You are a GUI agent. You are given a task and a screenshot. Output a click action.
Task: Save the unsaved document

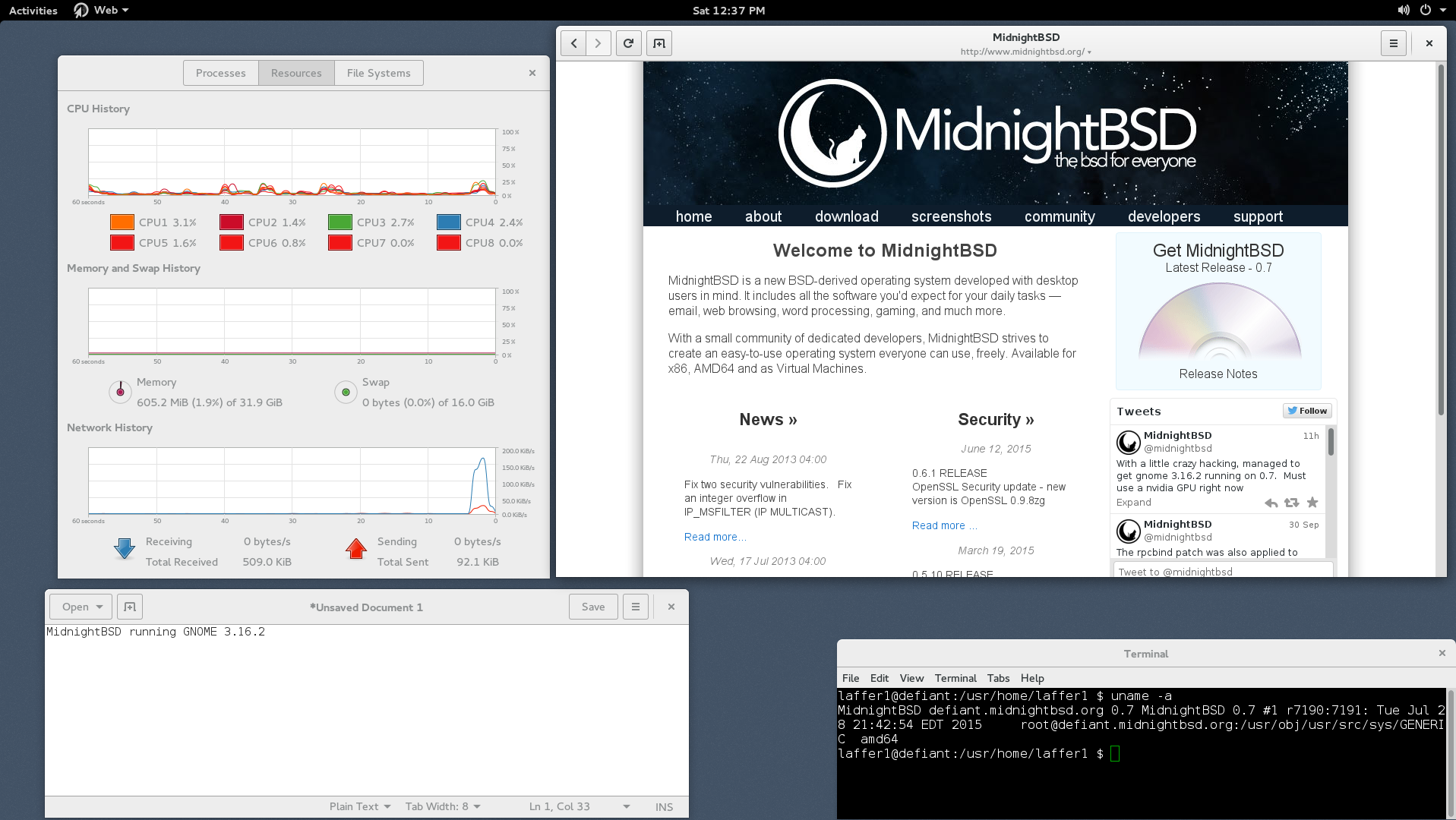coord(592,607)
